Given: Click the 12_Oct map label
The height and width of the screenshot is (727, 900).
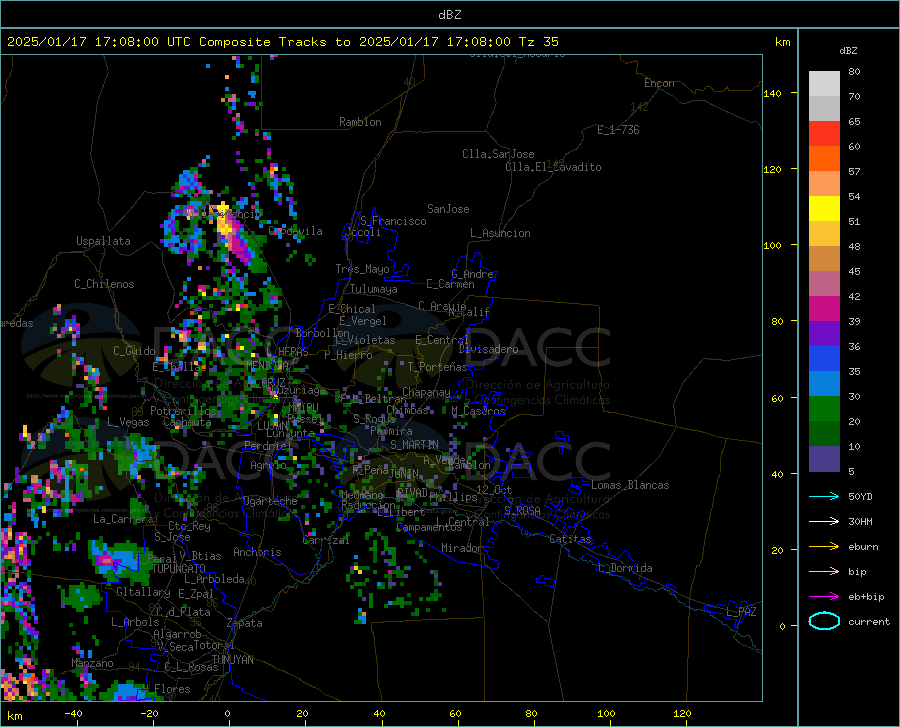Looking at the screenshot, I should click(x=494, y=489).
